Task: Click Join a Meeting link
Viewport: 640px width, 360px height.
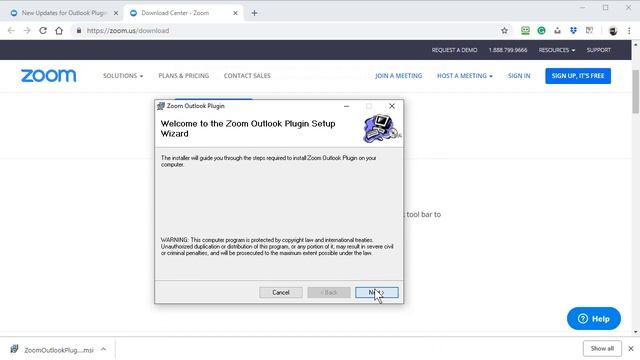Action: point(398,76)
